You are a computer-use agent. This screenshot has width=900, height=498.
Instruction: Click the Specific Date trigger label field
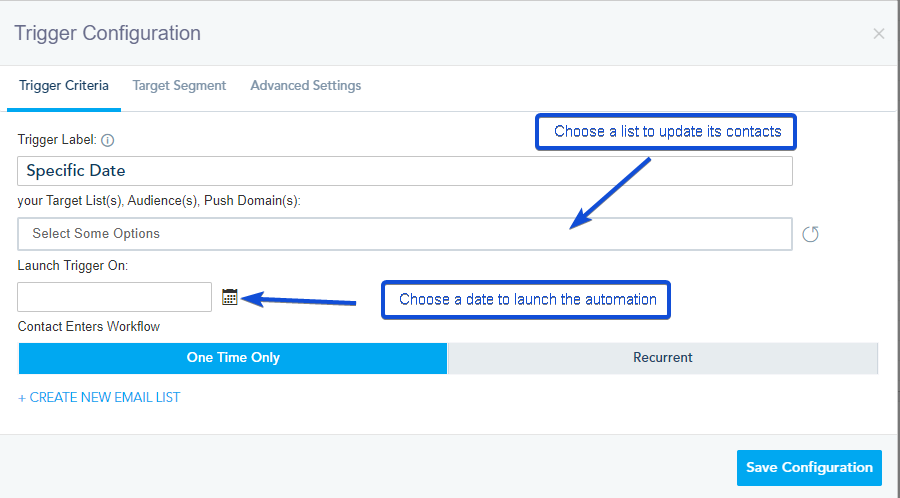pos(405,171)
